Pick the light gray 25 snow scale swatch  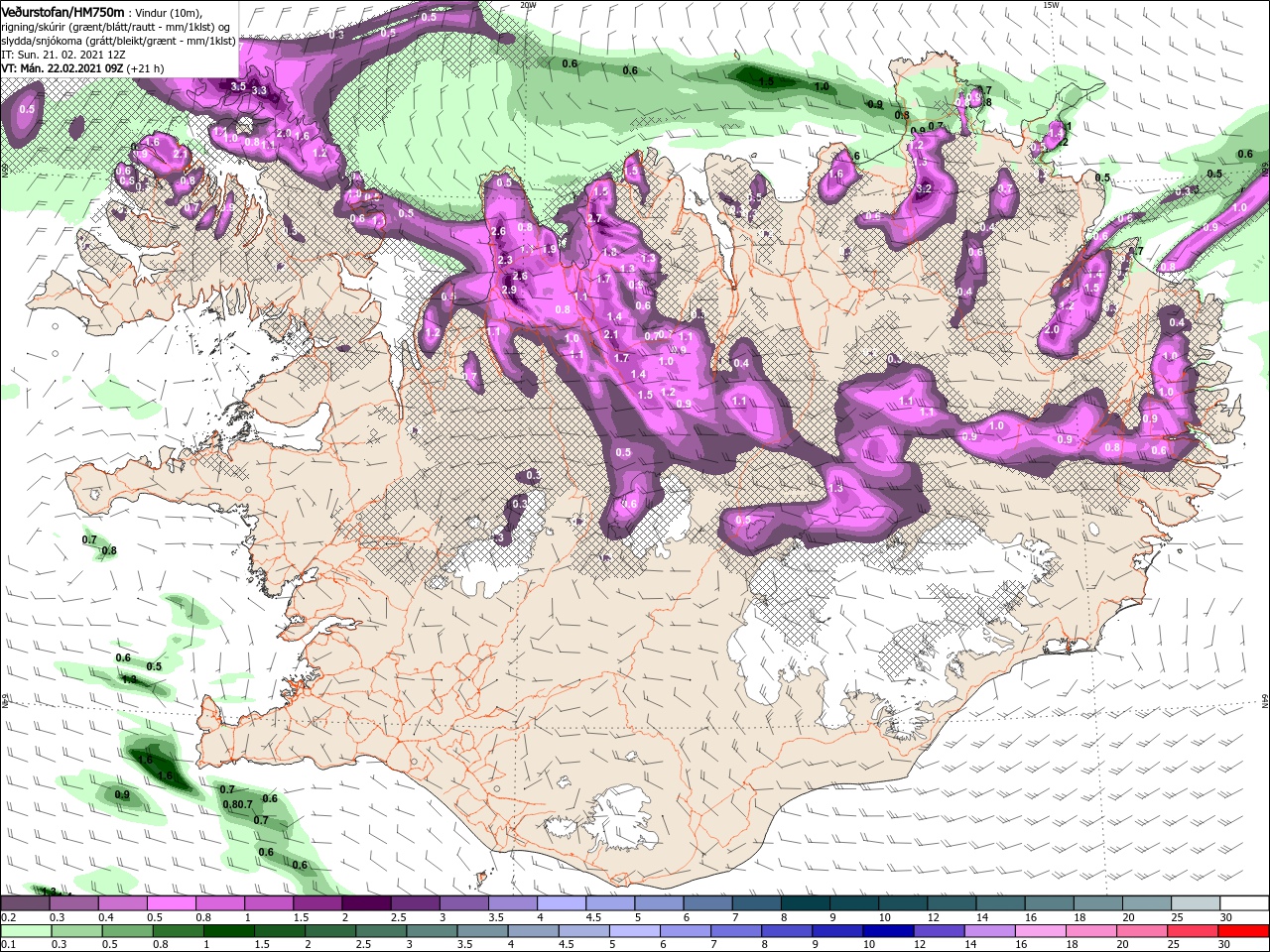pyautogui.click(x=1195, y=903)
